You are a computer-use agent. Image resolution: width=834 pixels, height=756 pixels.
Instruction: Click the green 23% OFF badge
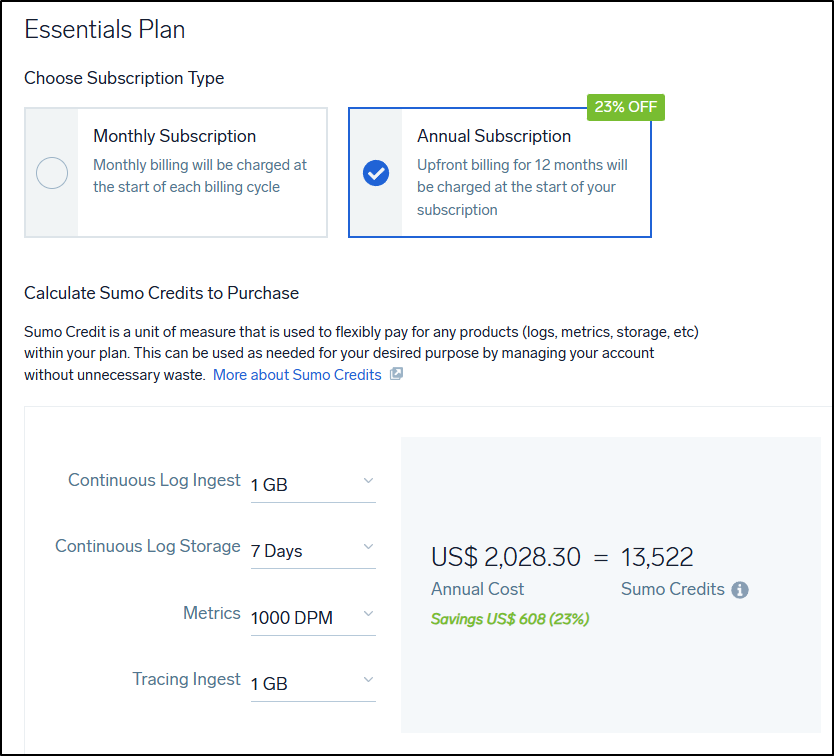[x=626, y=107]
